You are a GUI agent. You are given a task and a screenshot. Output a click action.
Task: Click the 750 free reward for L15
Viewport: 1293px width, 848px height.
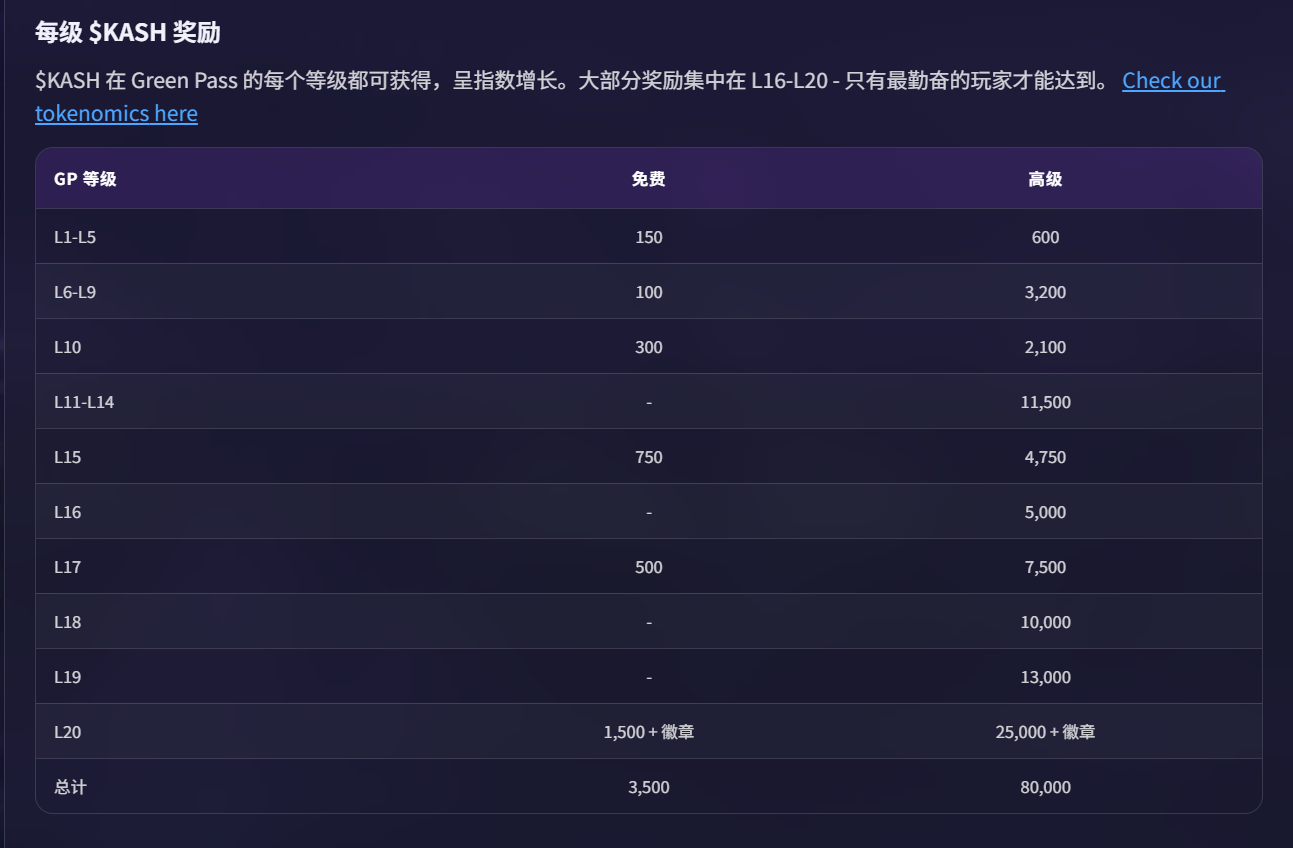pyautogui.click(x=648, y=457)
